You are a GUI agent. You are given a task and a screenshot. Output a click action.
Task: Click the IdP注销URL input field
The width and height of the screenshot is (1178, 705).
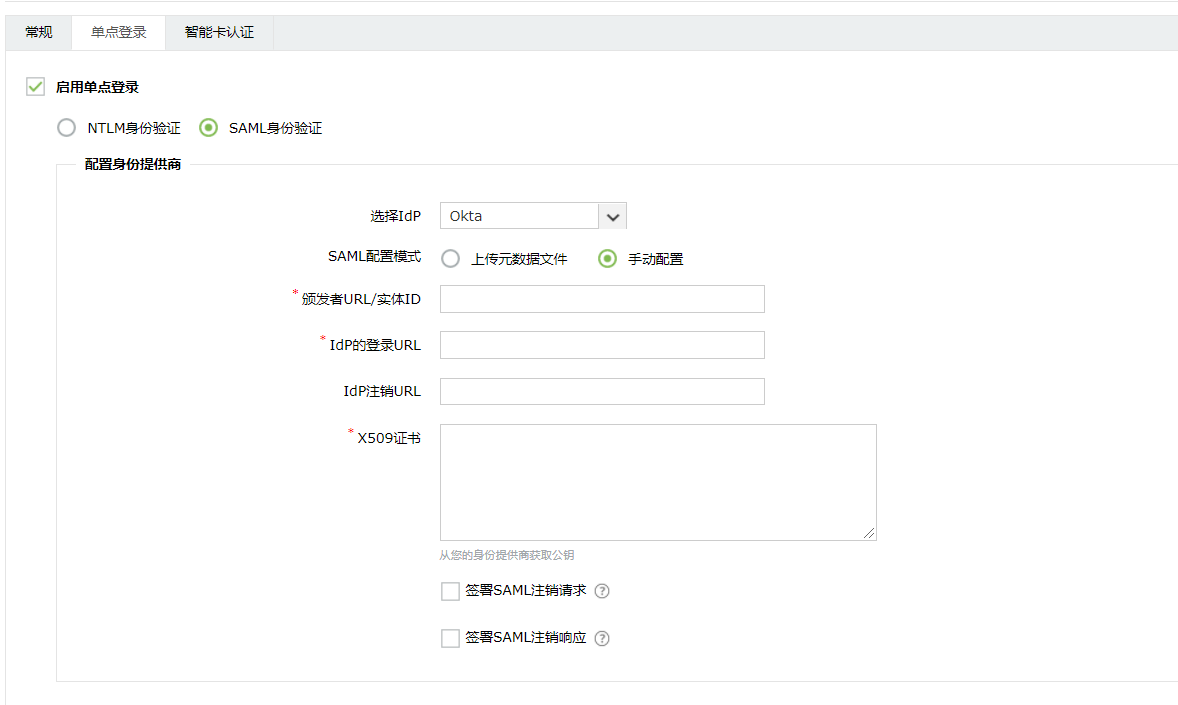pyautogui.click(x=601, y=391)
